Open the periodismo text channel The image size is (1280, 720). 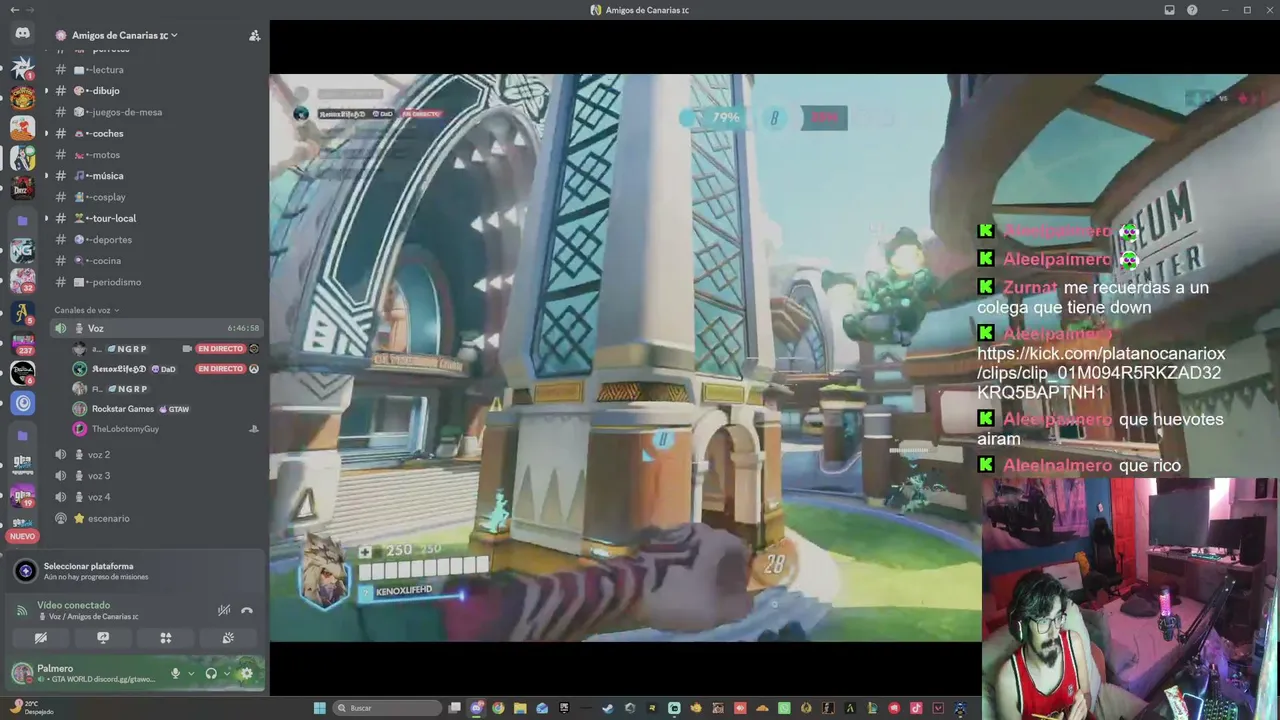tap(158, 282)
